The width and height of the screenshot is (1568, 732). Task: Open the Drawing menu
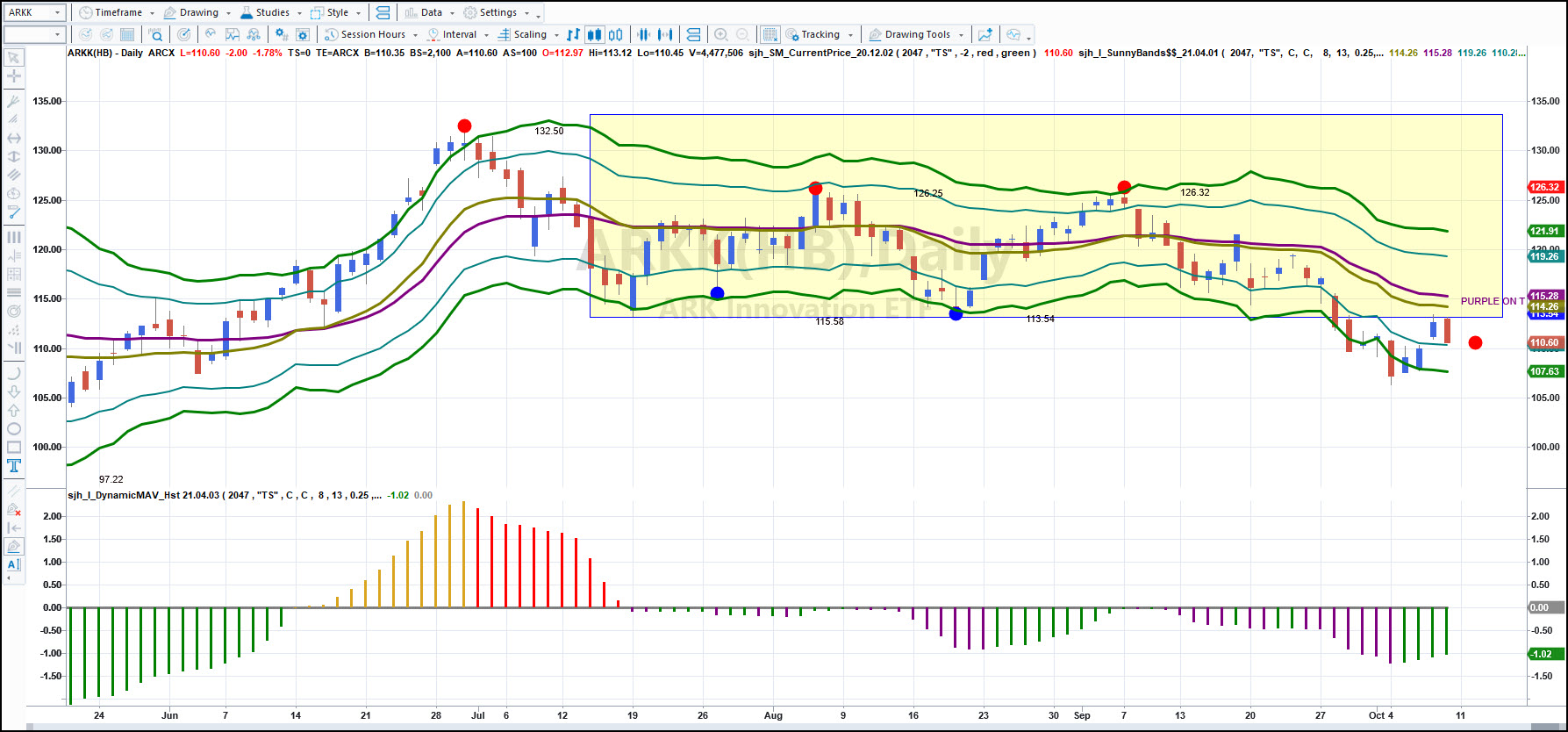(197, 13)
